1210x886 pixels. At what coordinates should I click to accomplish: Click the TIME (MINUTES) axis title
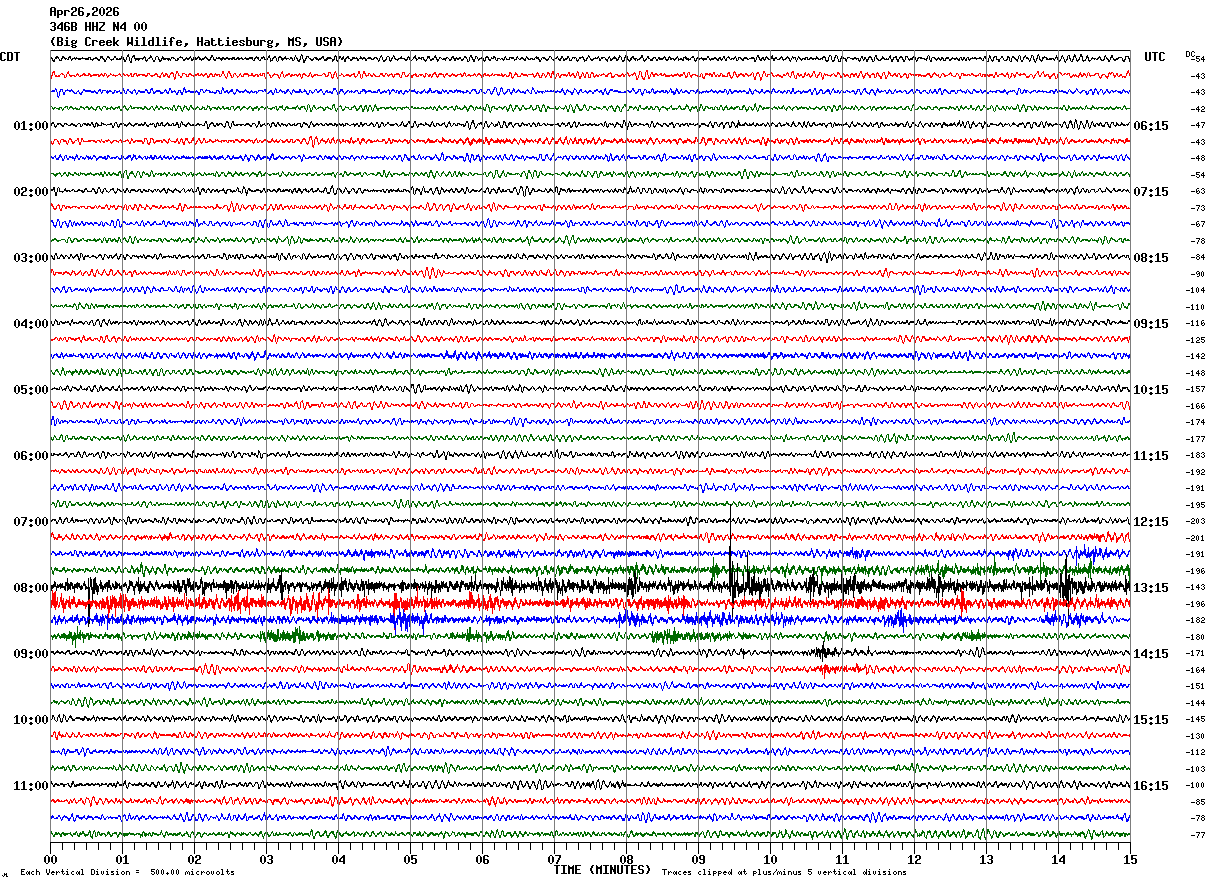point(603,870)
